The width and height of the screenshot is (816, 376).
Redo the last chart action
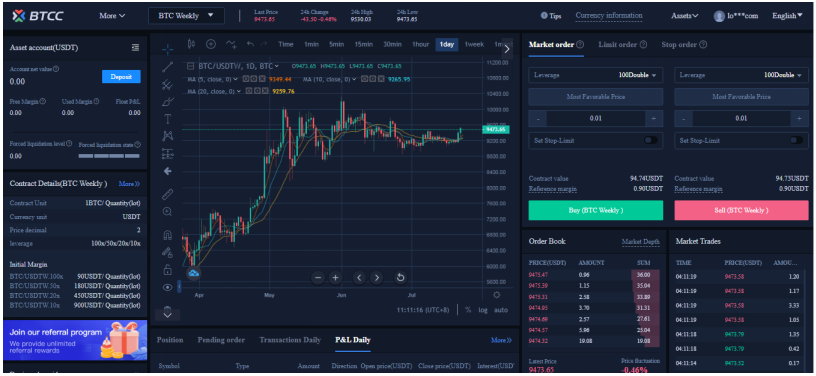click(264, 44)
